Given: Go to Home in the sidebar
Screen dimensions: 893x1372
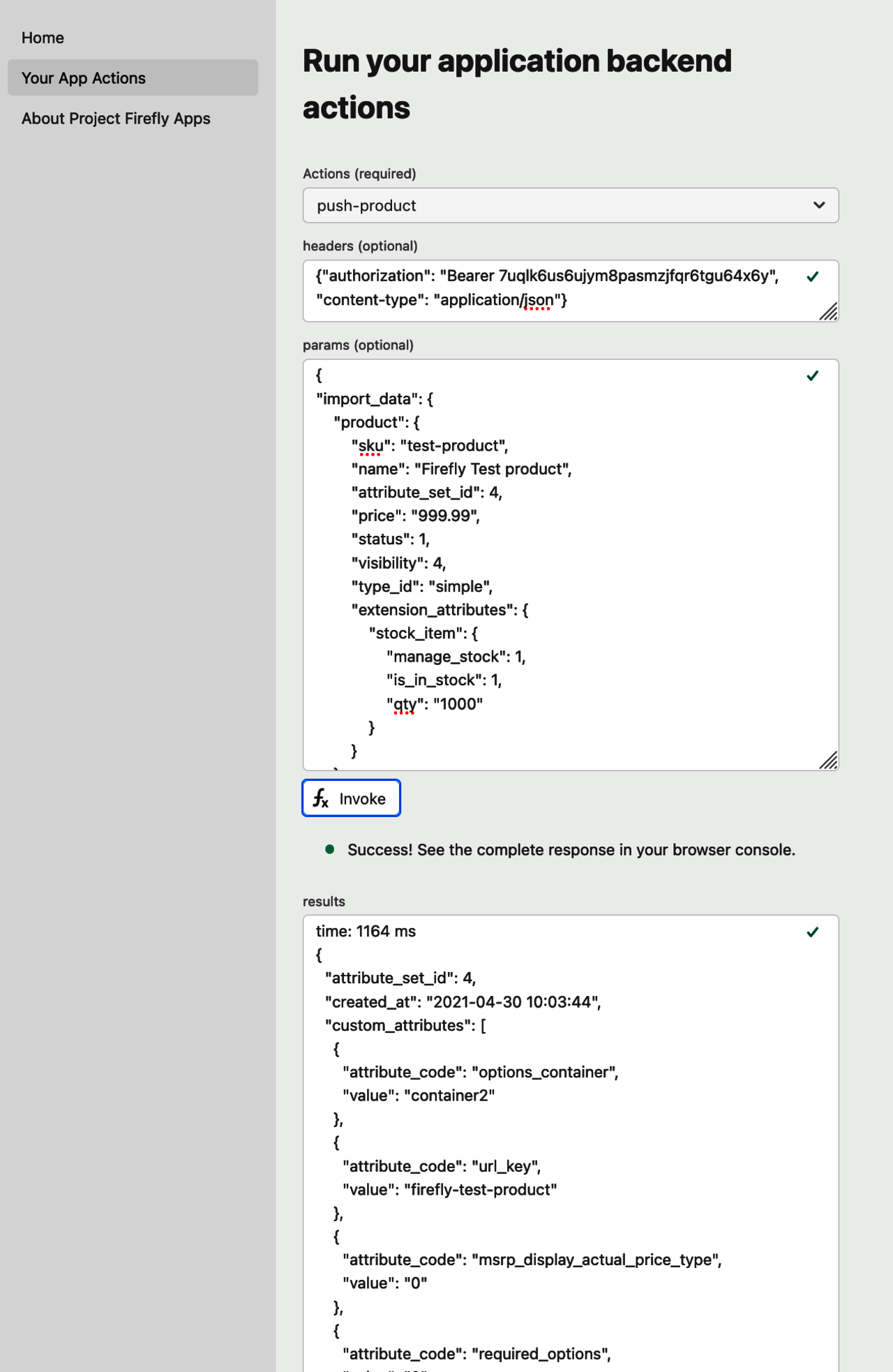Looking at the screenshot, I should (x=43, y=38).
